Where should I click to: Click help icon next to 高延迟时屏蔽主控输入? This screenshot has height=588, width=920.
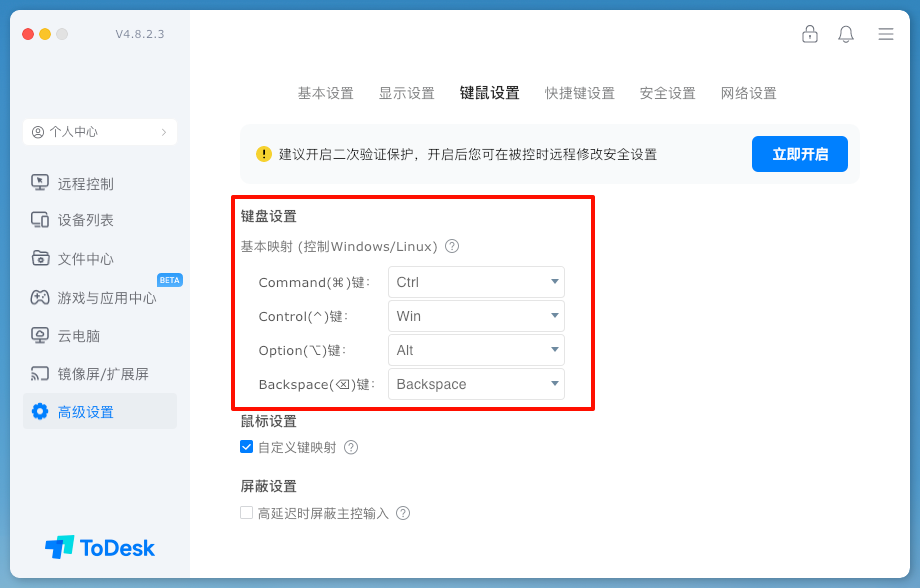403,513
